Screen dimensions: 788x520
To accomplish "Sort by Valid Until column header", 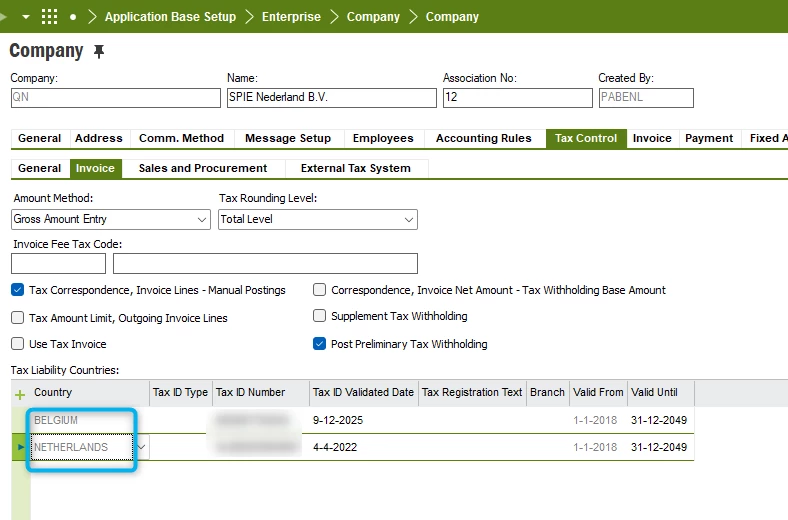I will click(661, 392).
